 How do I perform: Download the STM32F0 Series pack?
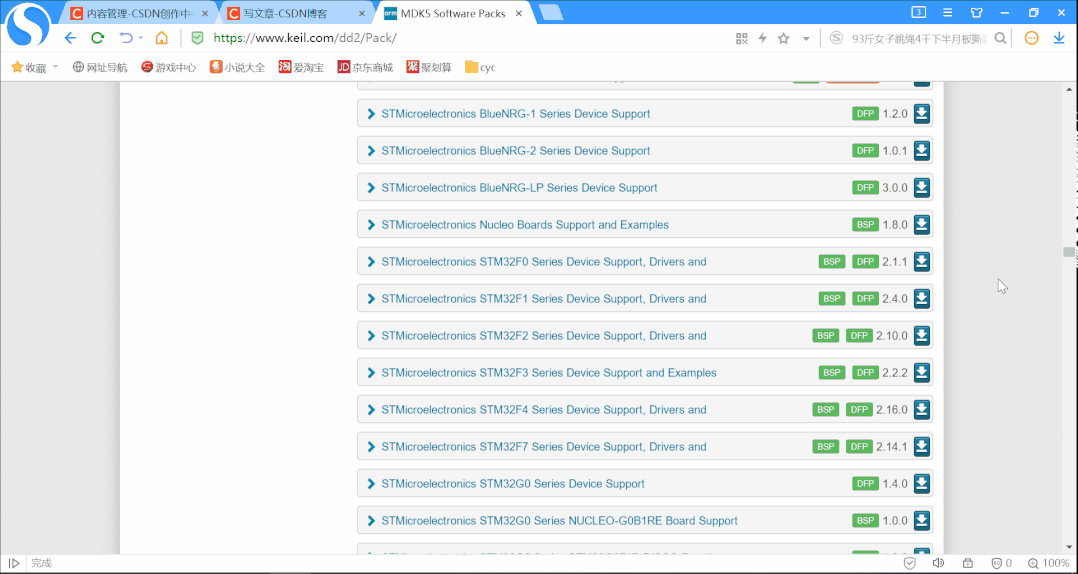tap(921, 262)
